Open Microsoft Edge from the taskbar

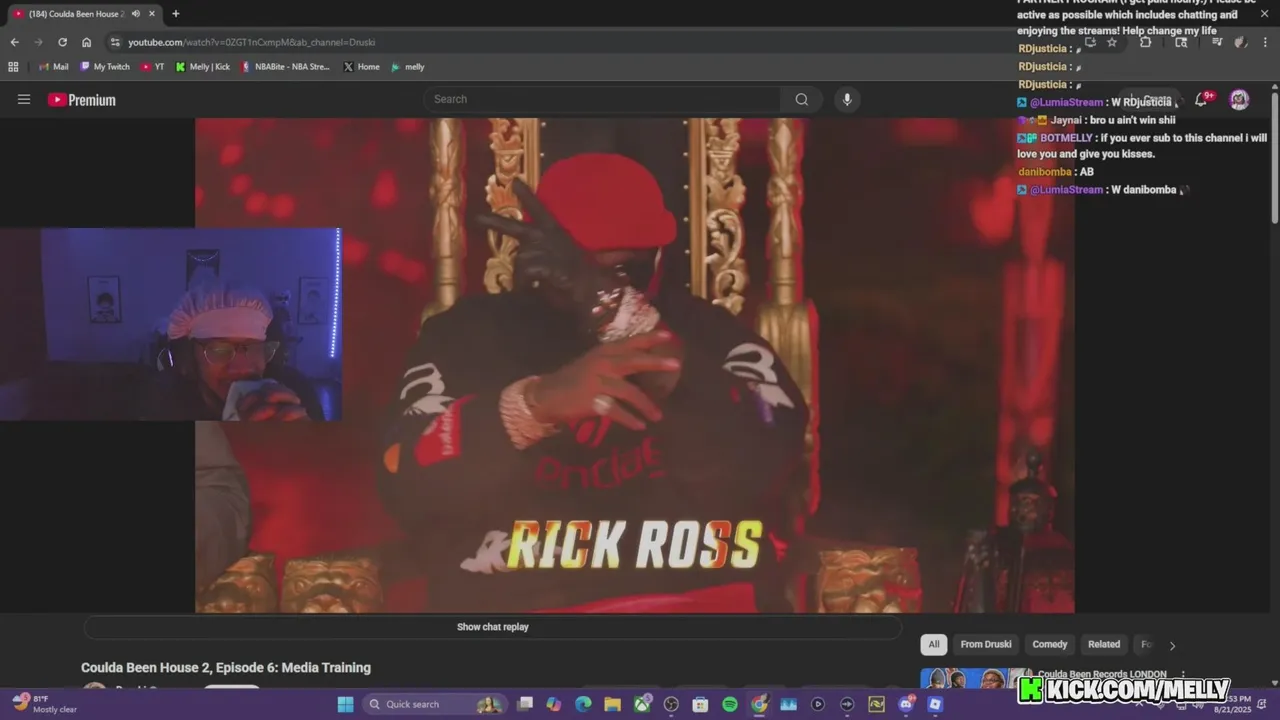pos(583,704)
